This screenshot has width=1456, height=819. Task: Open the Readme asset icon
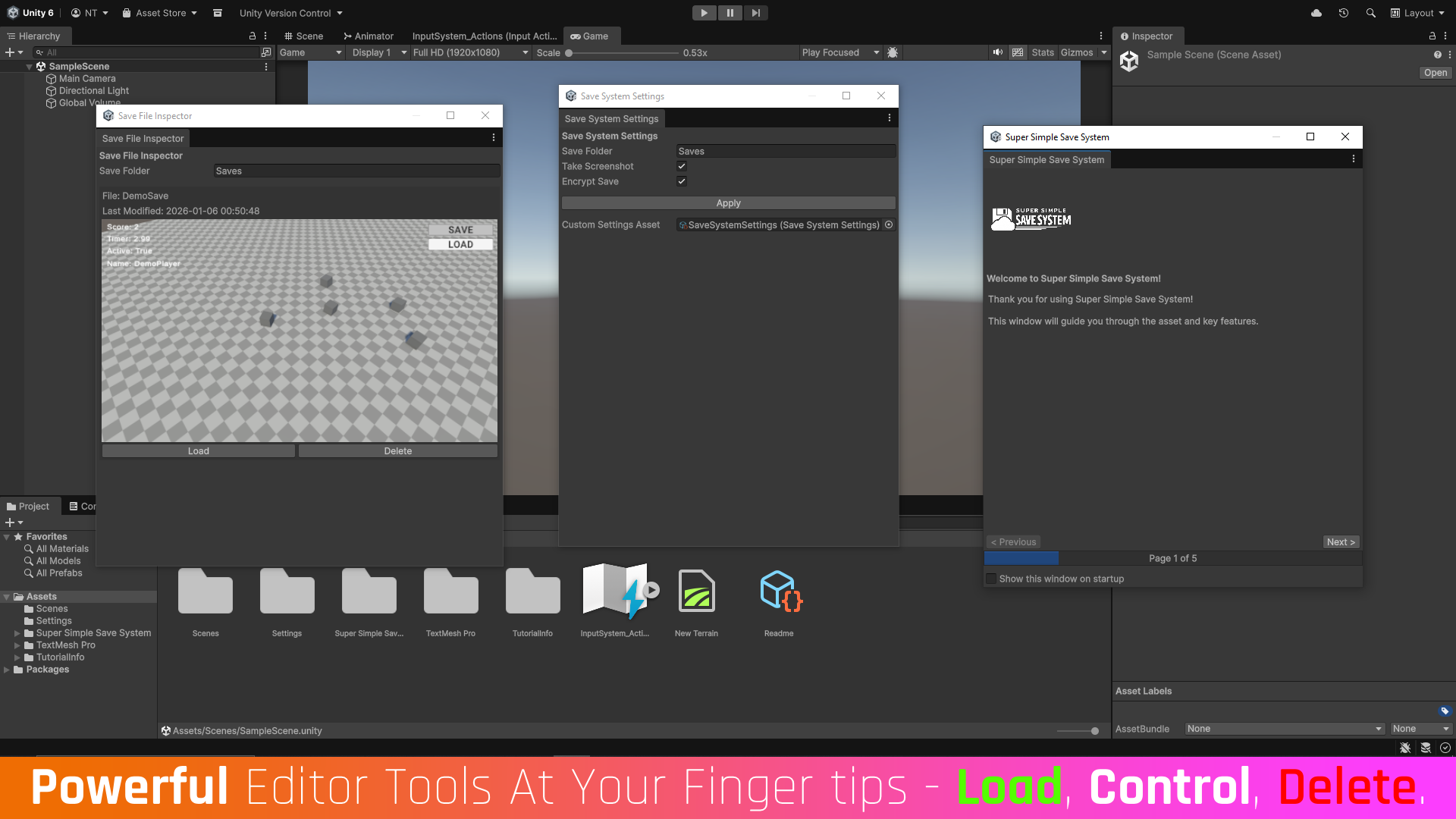pos(779,591)
